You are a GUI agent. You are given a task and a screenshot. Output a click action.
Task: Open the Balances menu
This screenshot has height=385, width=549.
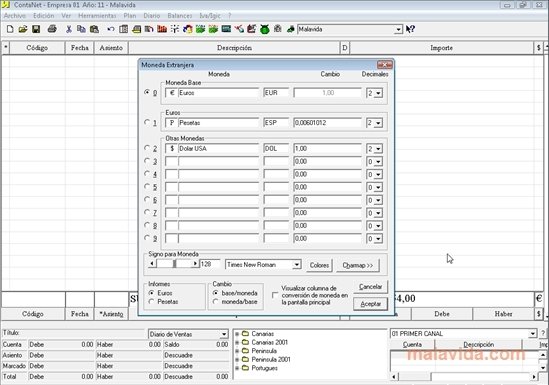(x=180, y=16)
